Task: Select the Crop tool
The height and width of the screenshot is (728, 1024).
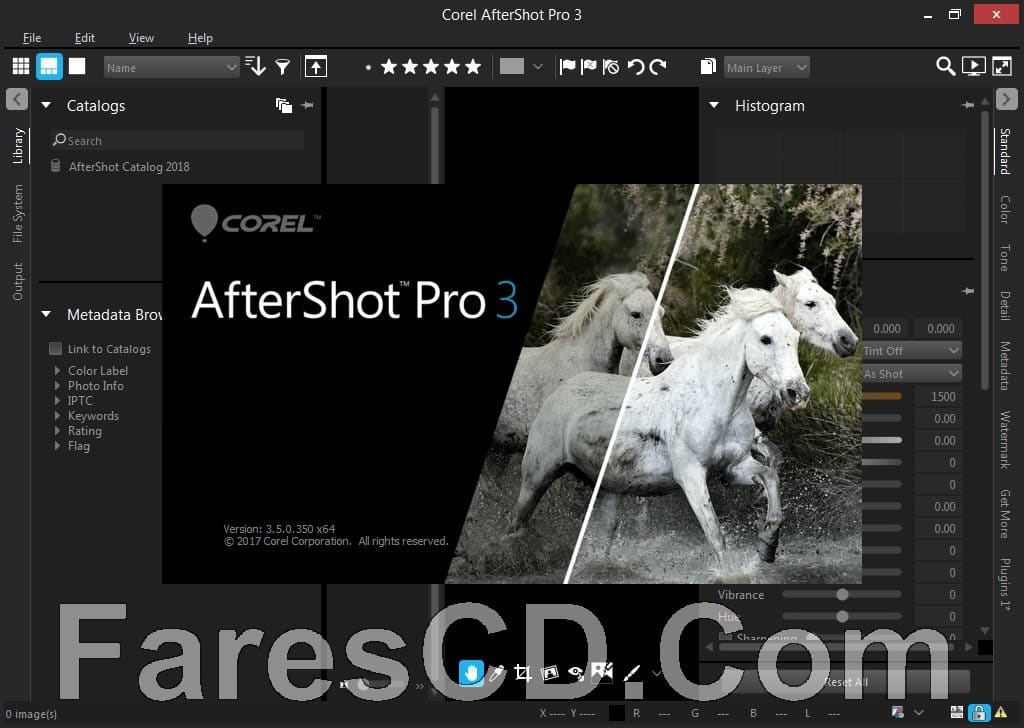Action: [522, 673]
